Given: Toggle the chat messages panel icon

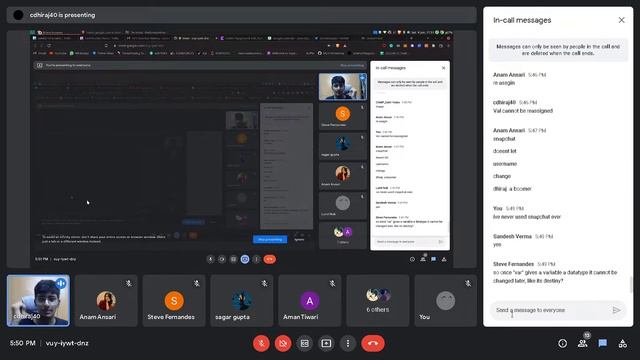Looking at the screenshot, I should pyautogui.click(x=602, y=344).
